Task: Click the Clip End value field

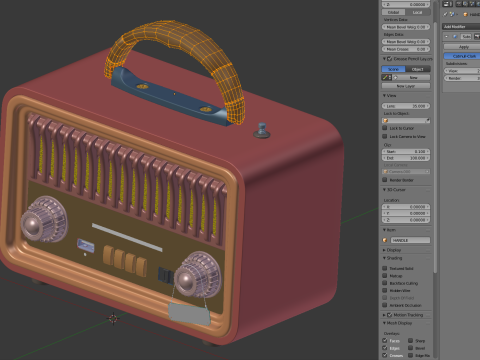Action: point(406,158)
